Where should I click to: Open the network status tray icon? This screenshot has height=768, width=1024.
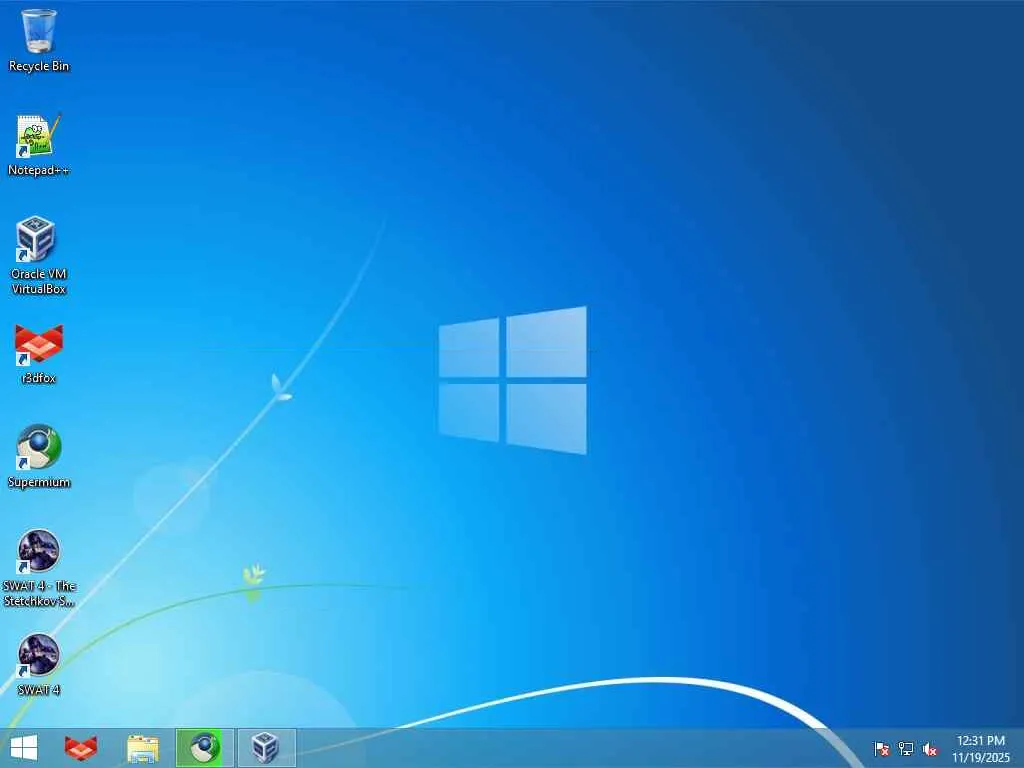click(x=906, y=749)
